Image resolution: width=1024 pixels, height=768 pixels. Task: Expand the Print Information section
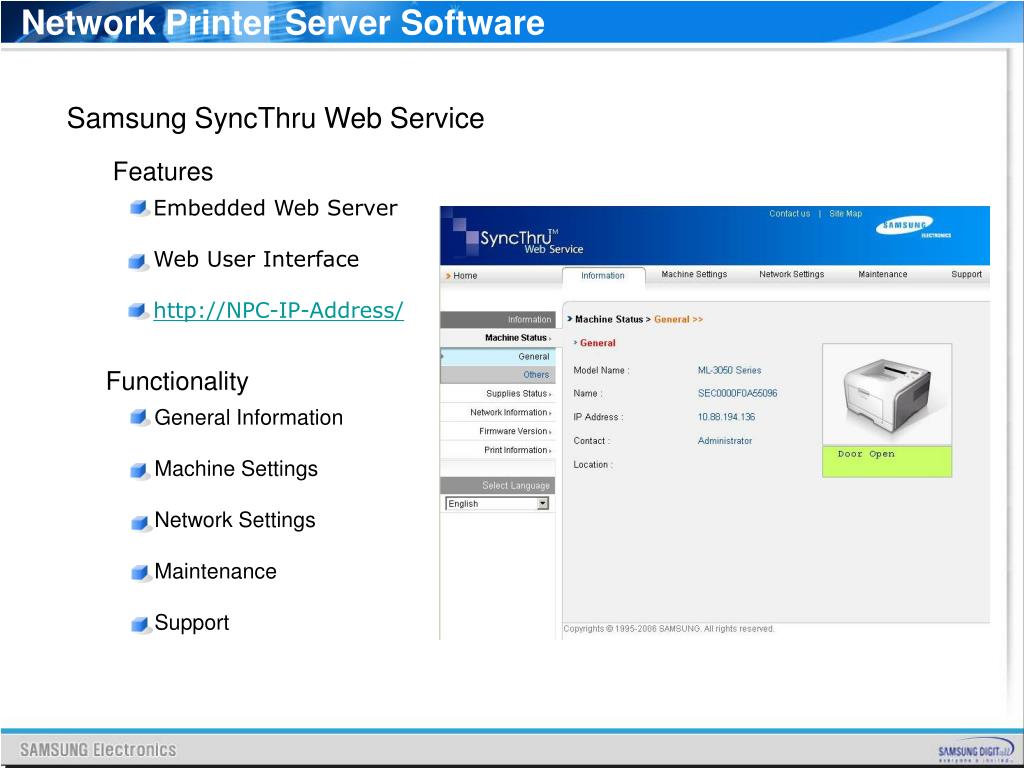pyautogui.click(x=498, y=450)
